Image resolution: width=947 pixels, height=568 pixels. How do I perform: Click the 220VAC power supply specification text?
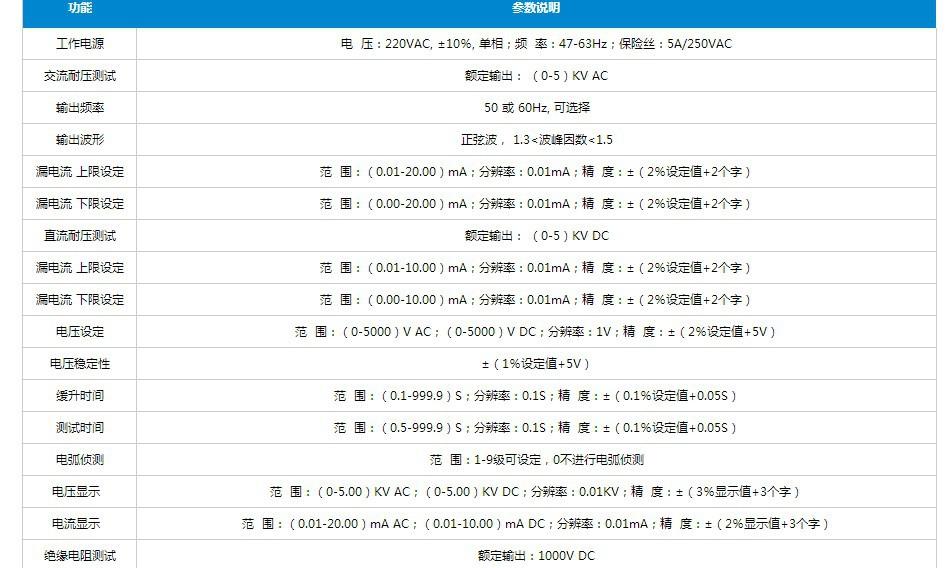pyautogui.click(x=536, y=44)
